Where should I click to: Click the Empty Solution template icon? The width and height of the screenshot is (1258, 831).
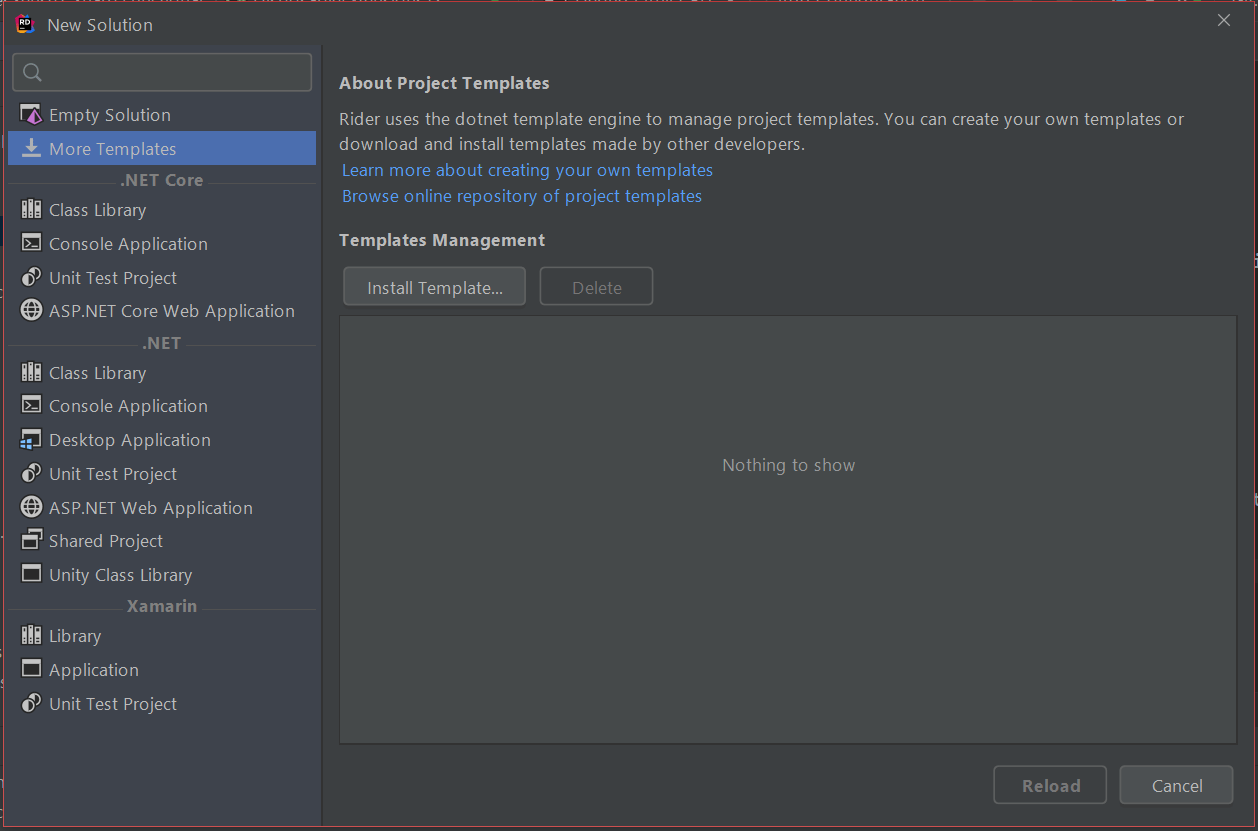click(31, 115)
